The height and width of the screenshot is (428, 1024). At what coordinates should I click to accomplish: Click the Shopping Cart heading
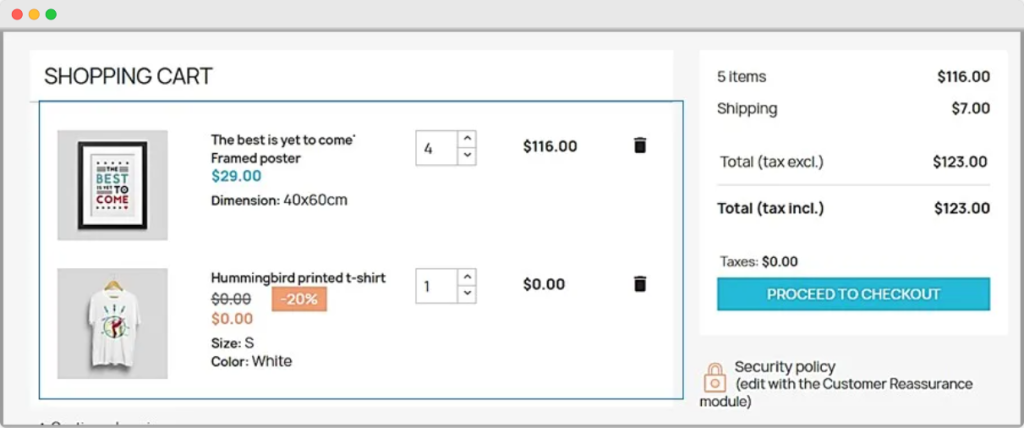(x=128, y=76)
